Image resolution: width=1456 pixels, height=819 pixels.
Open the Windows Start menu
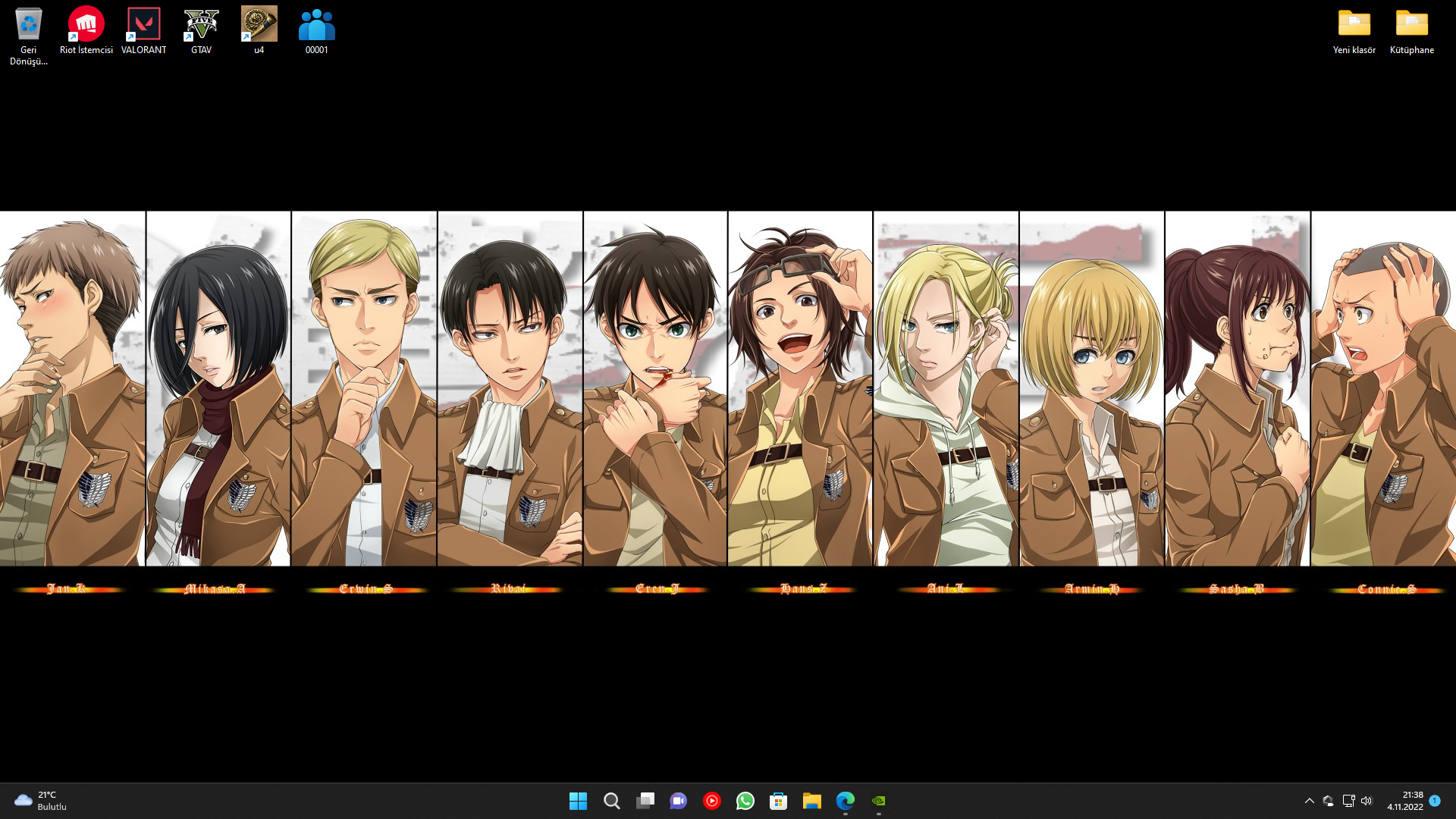pos(579,801)
